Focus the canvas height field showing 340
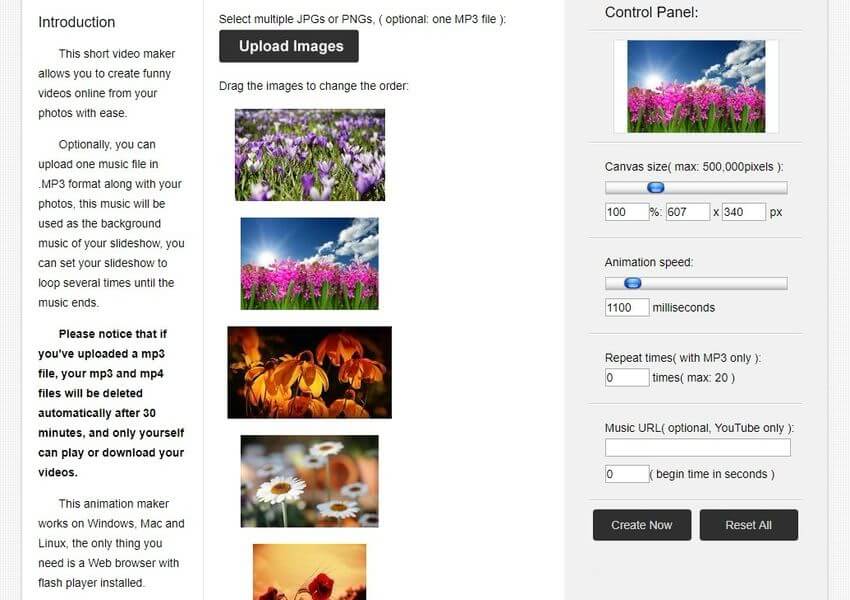The width and height of the screenshot is (850, 600). [744, 212]
